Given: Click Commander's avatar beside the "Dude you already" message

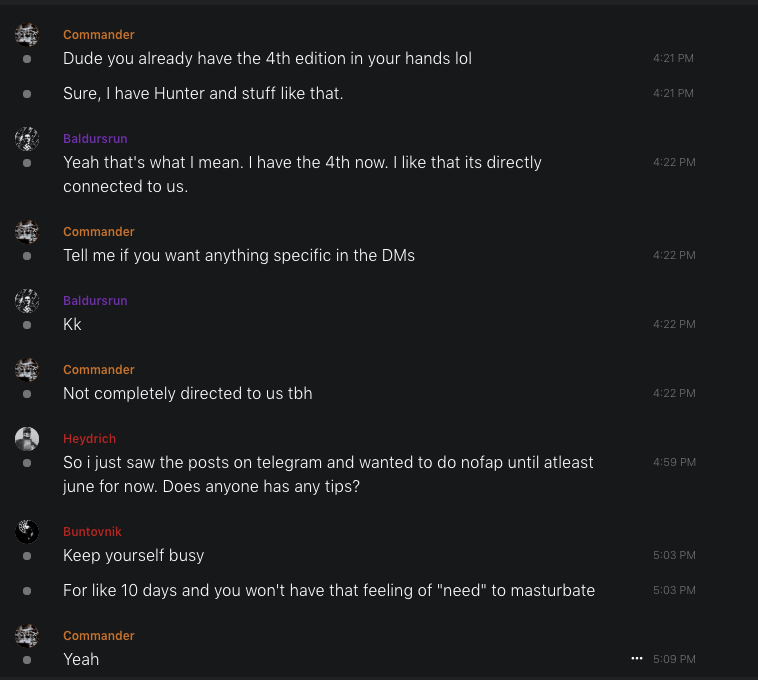Looking at the screenshot, I should 27,35.
